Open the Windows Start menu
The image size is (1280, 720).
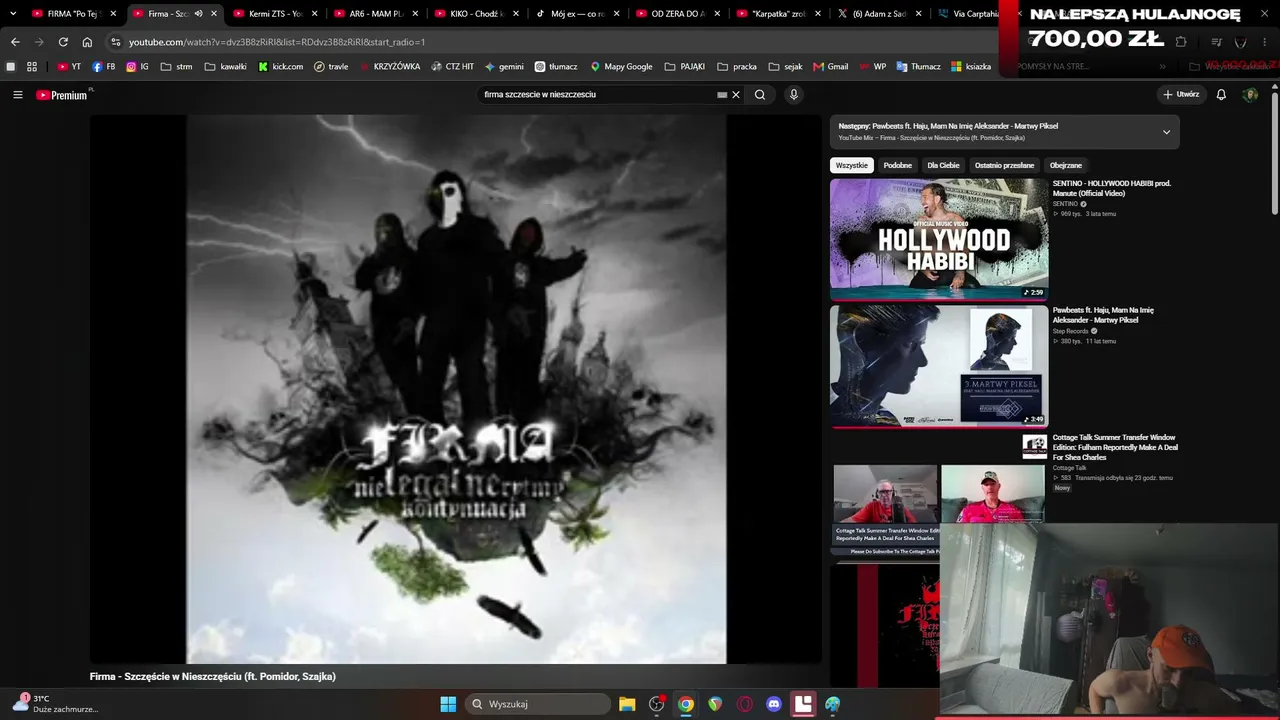pos(448,704)
